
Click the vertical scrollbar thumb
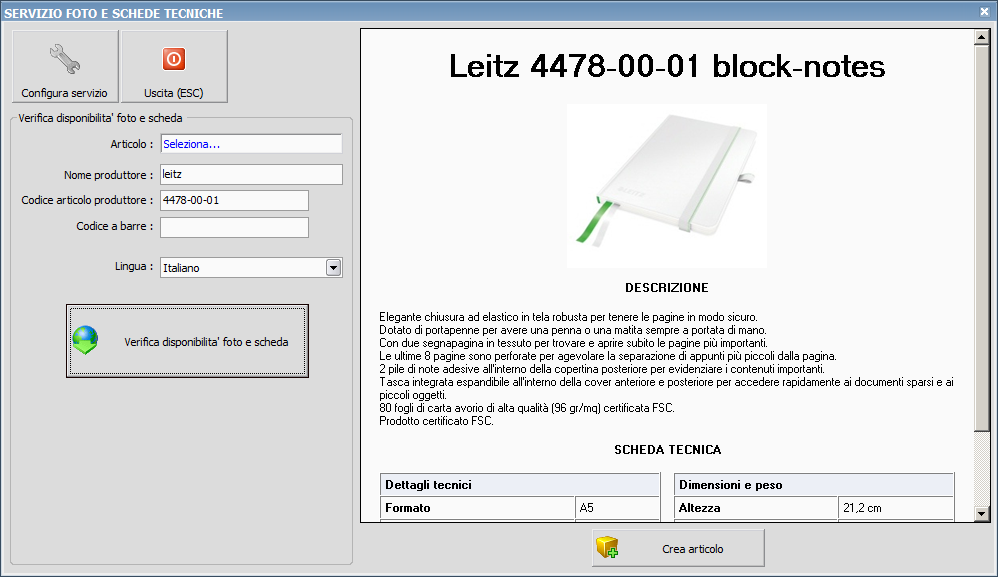pos(981,239)
